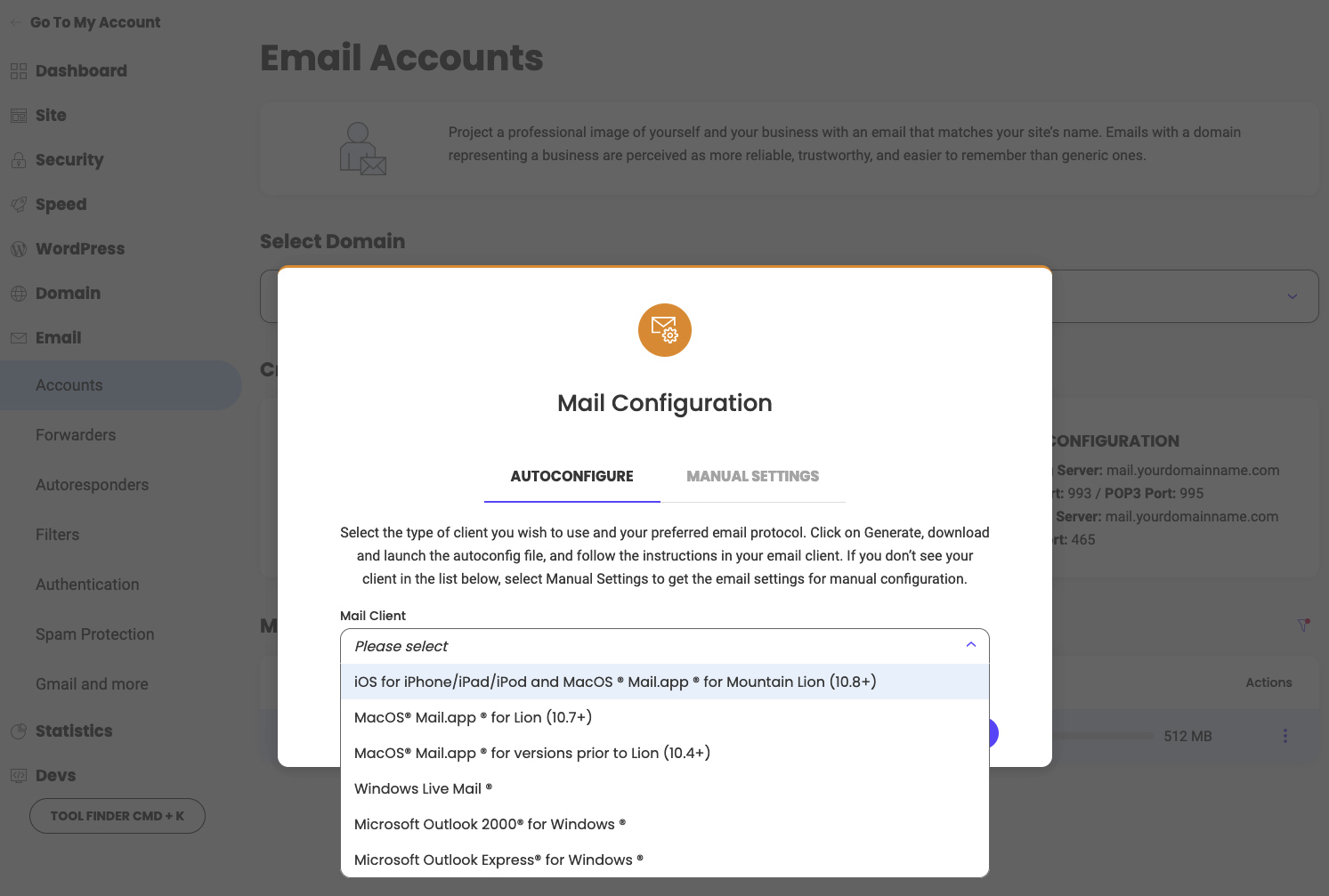Select Forwarders in the Email submenu
The image size is (1329, 896).
pos(76,434)
